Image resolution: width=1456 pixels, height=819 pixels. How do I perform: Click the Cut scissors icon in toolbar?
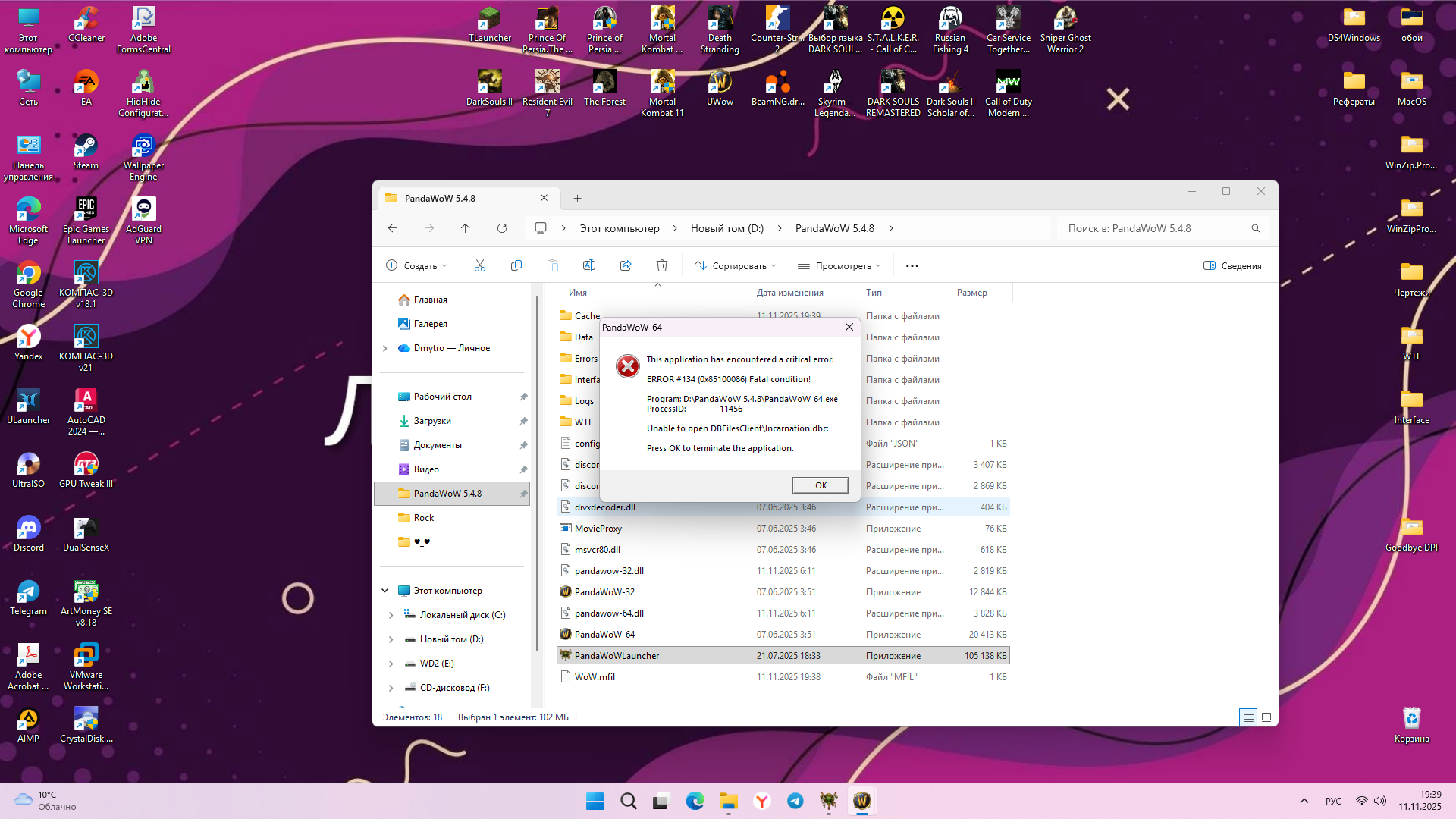(x=479, y=265)
